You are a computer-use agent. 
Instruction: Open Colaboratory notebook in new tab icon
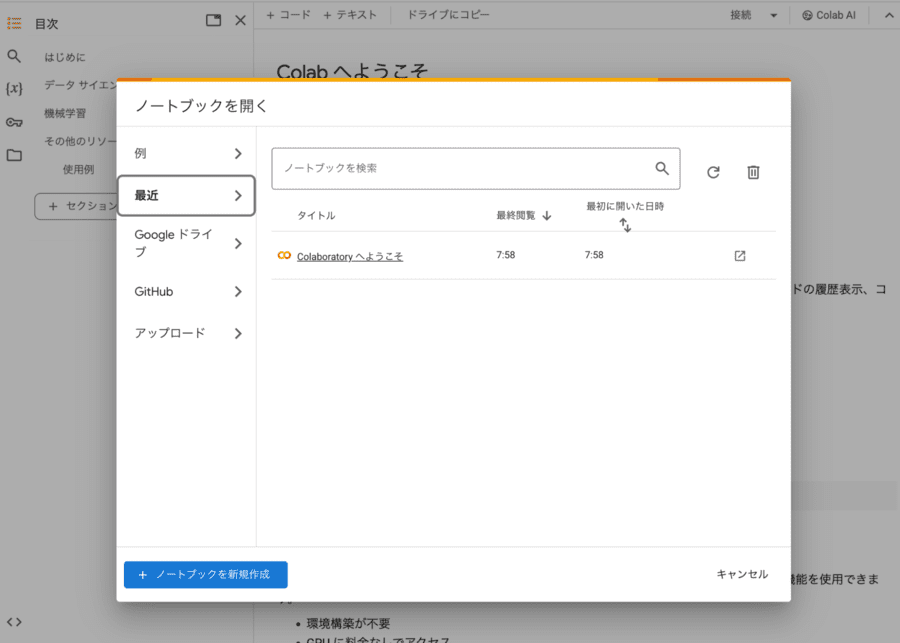click(740, 256)
